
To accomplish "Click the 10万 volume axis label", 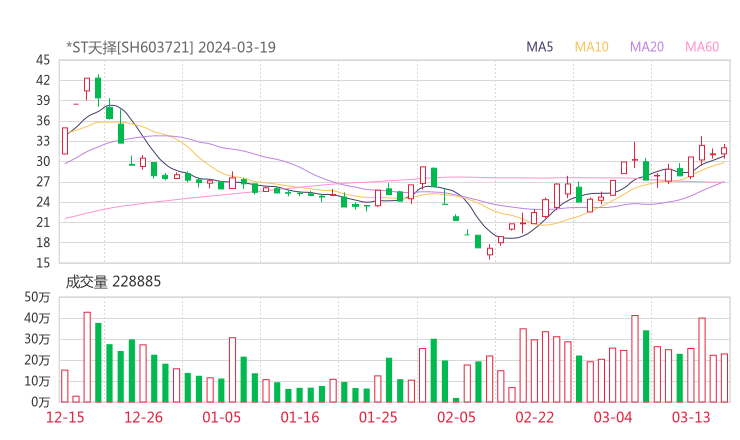I will [37, 381].
